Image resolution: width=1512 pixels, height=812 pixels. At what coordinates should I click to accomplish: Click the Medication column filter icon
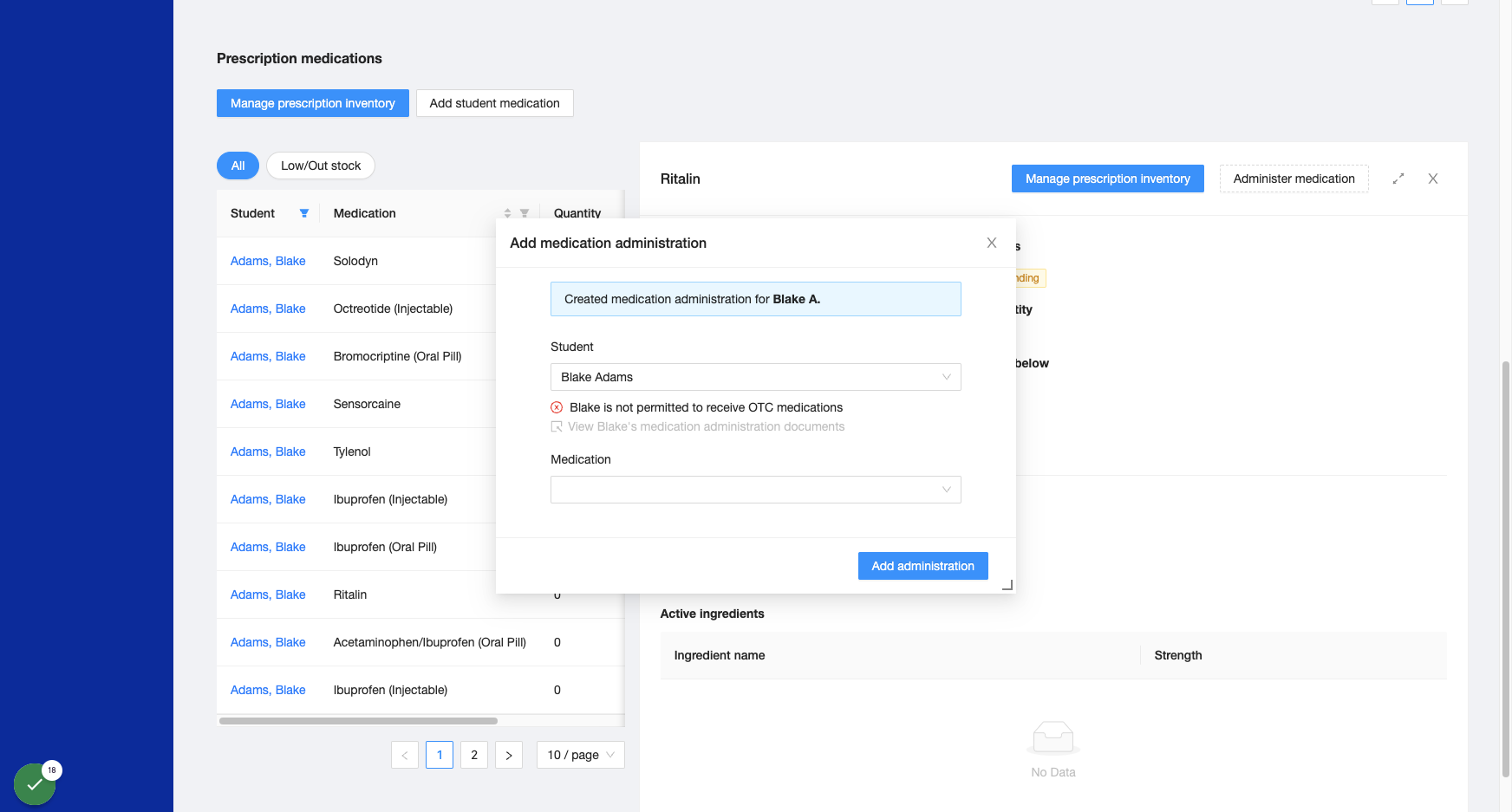[x=525, y=213]
